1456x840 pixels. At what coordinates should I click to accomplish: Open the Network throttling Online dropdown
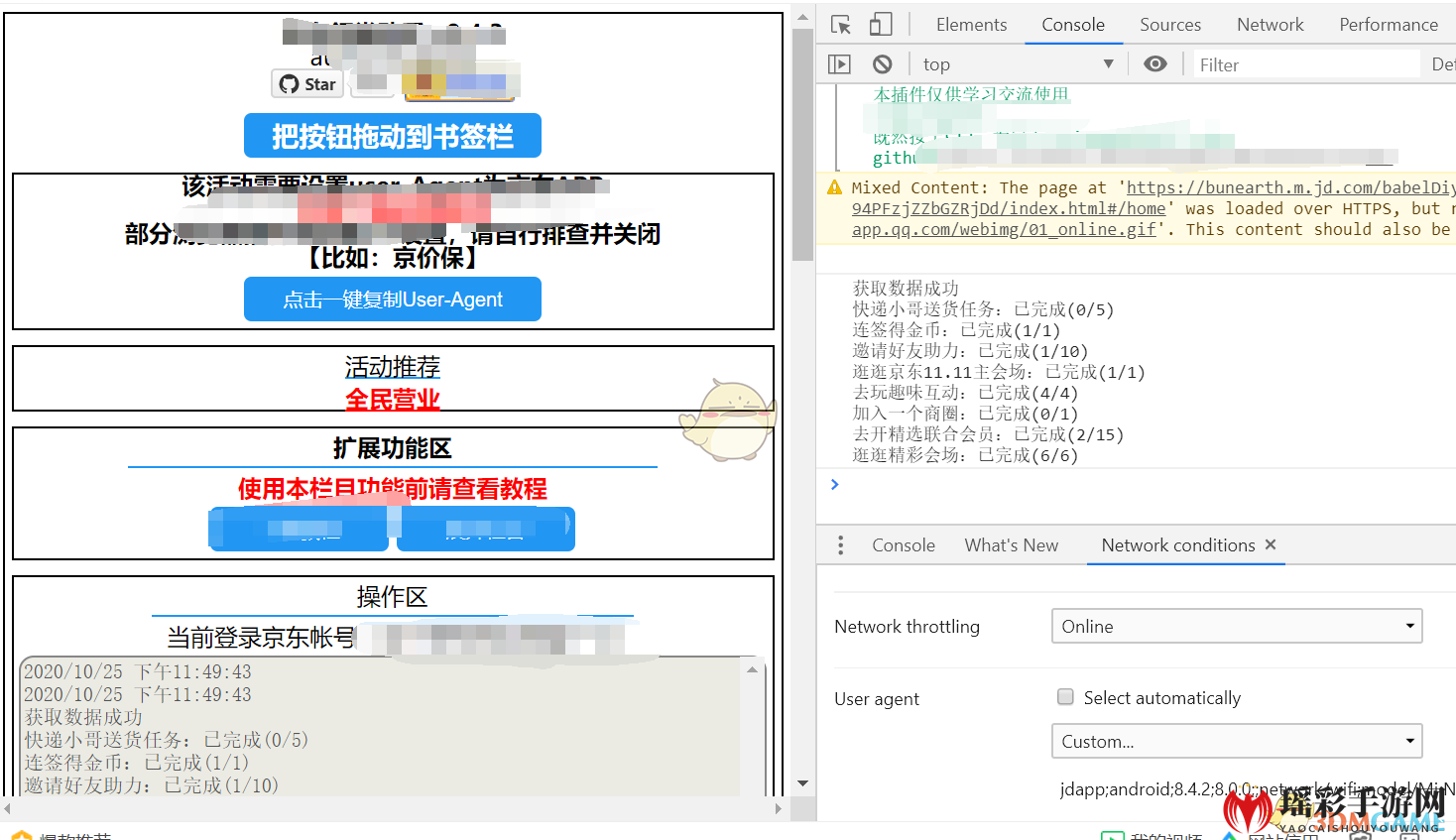1237,627
